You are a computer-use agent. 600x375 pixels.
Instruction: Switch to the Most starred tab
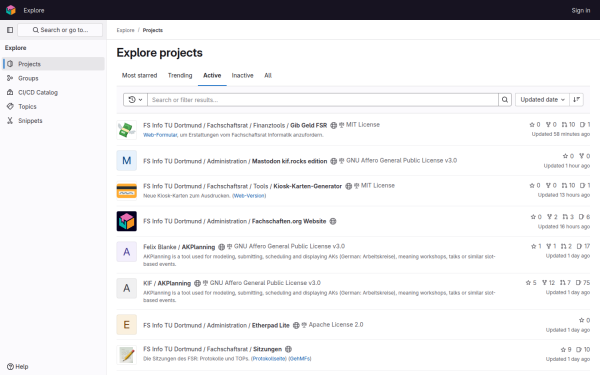(139, 75)
